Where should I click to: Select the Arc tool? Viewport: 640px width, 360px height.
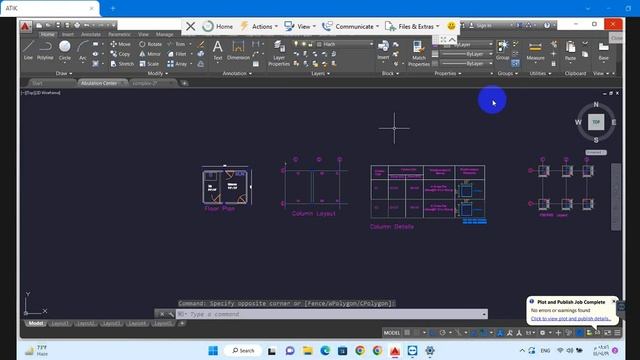tap(83, 50)
